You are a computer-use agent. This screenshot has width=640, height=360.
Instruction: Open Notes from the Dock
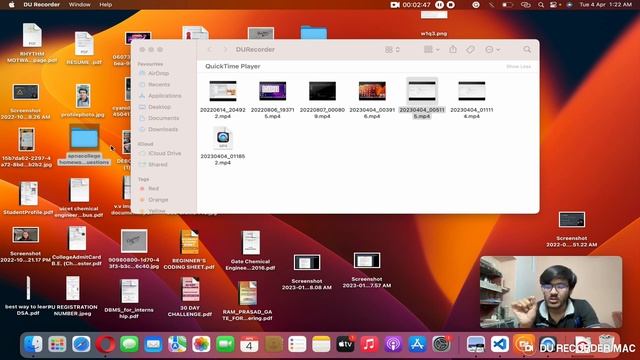point(321,344)
